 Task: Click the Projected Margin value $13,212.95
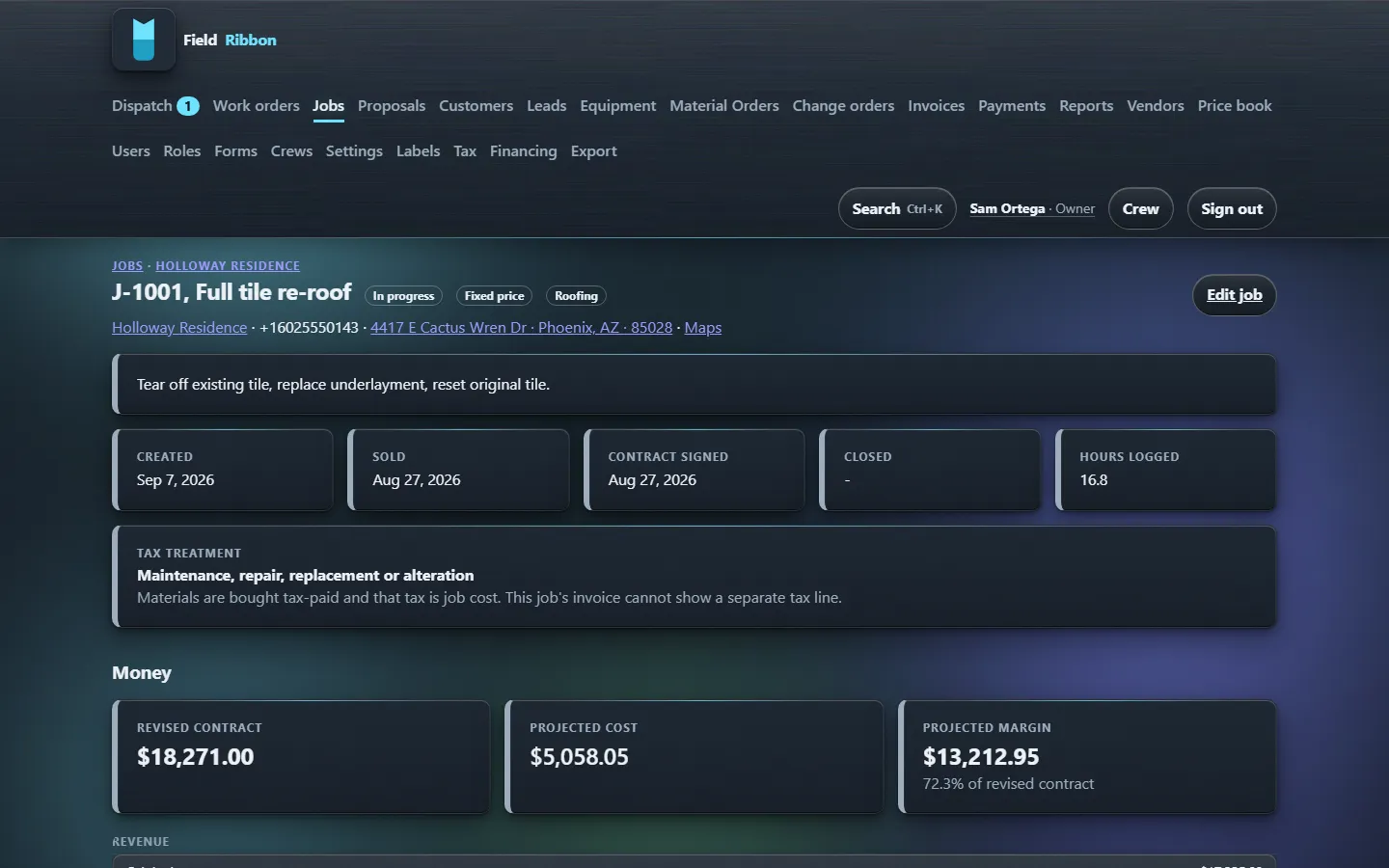pos(981,757)
